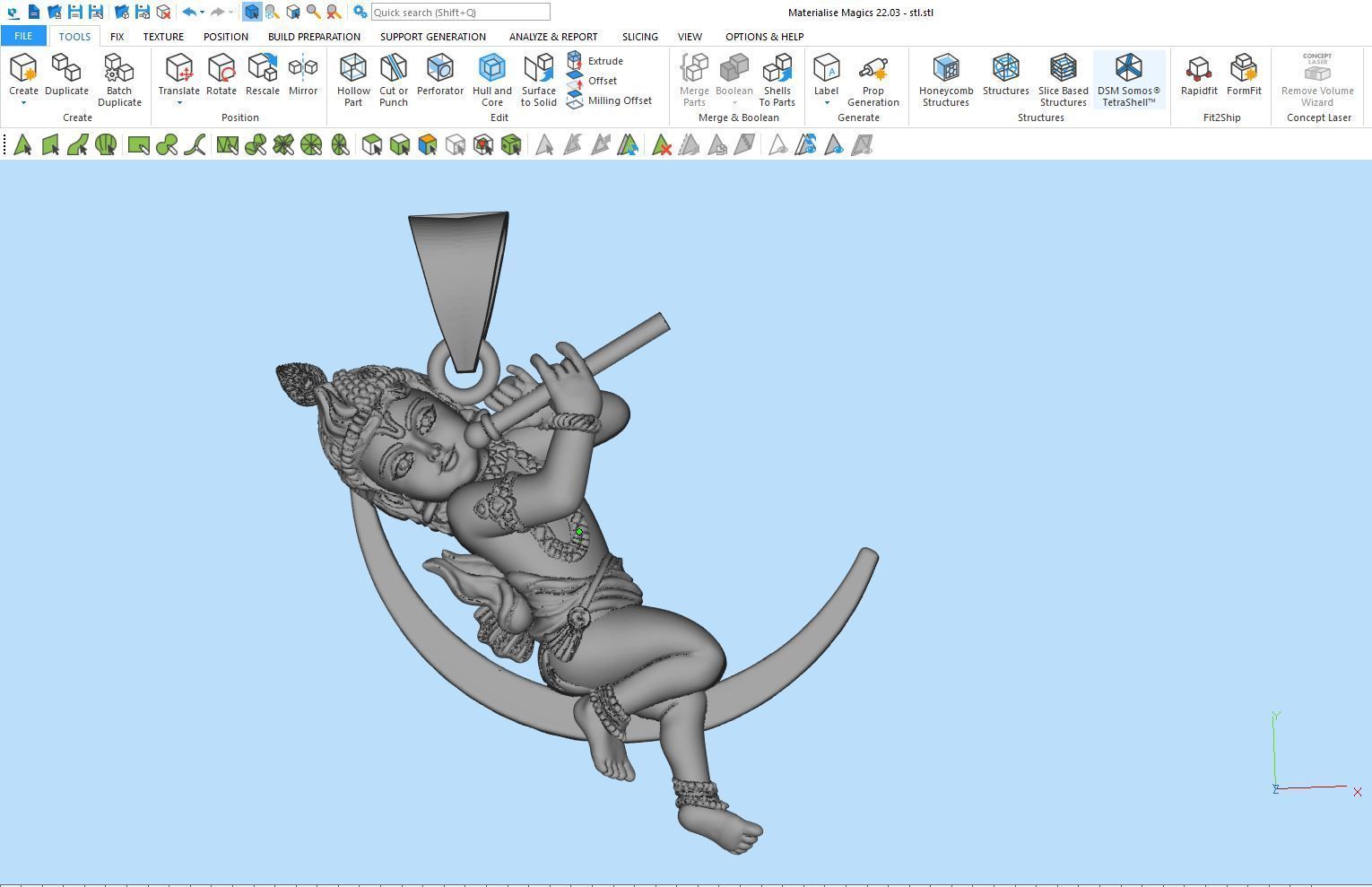Toggle the orange and blue cube marking tool
Image resolution: width=1372 pixels, height=887 pixels.
[x=427, y=145]
